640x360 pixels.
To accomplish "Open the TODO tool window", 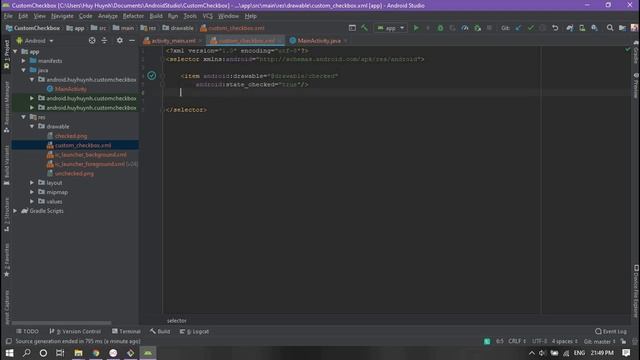I will pyautogui.click(x=27, y=331).
